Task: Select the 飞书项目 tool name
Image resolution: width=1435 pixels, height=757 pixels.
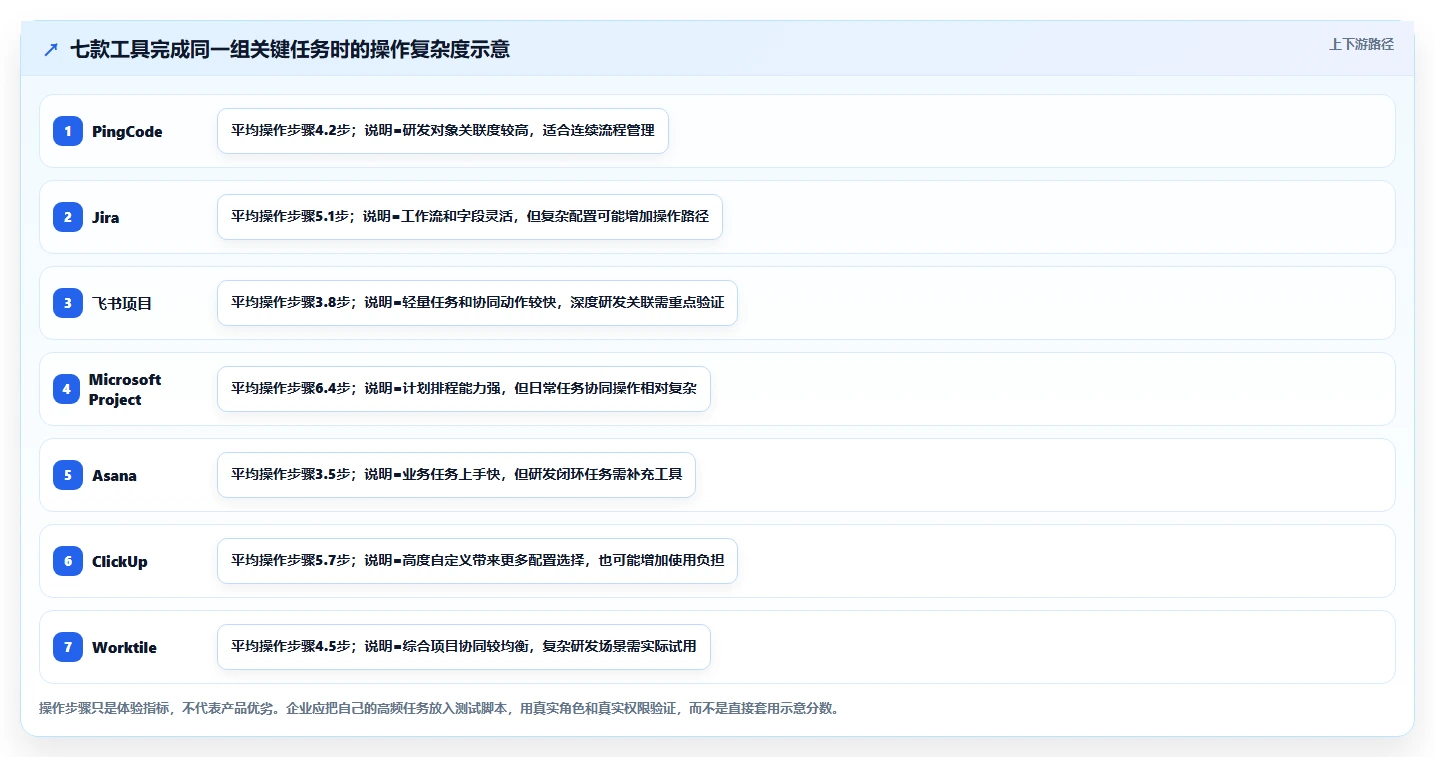Action: (x=122, y=304)
